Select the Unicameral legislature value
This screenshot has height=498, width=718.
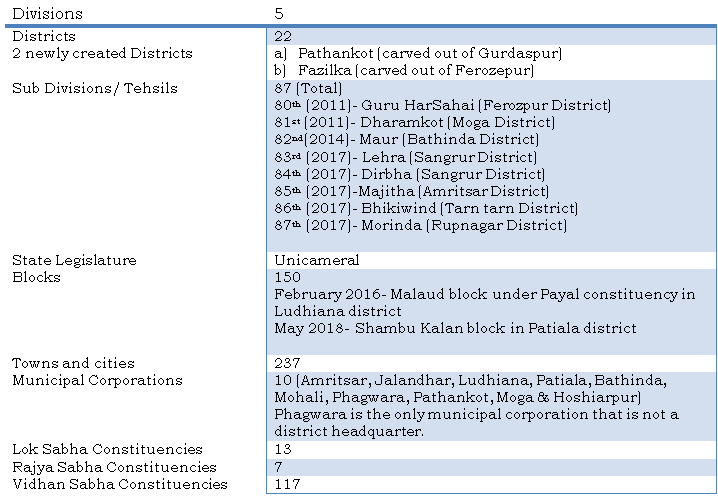(316, 260)
